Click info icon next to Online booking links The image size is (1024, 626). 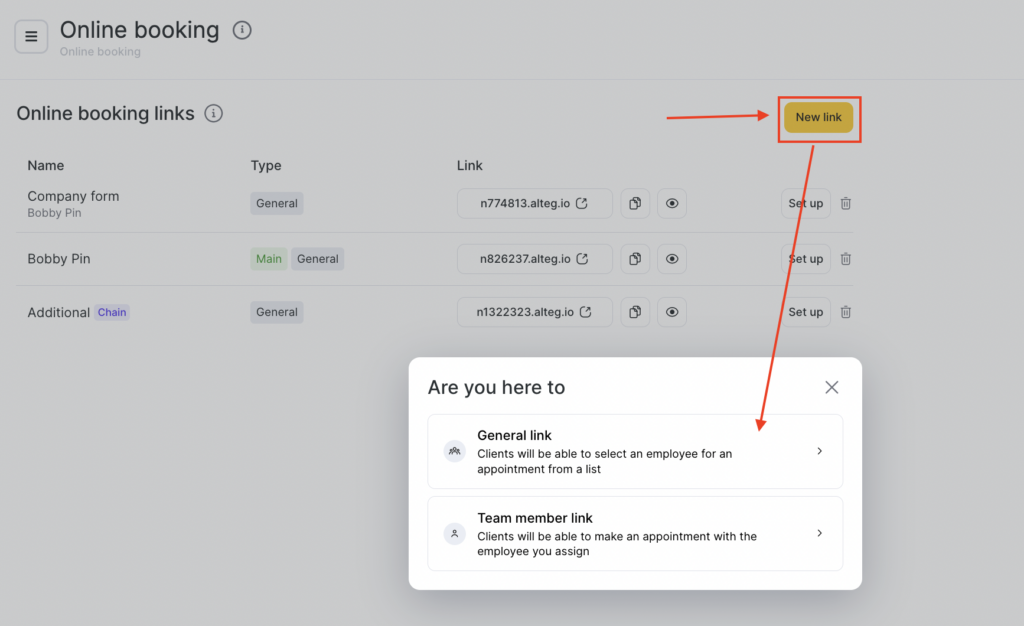pos(213,114)
